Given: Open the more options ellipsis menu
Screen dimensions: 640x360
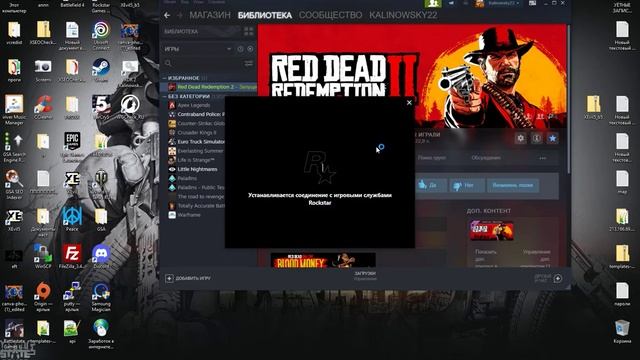Looking at the screenshot, I should [542, 158].
